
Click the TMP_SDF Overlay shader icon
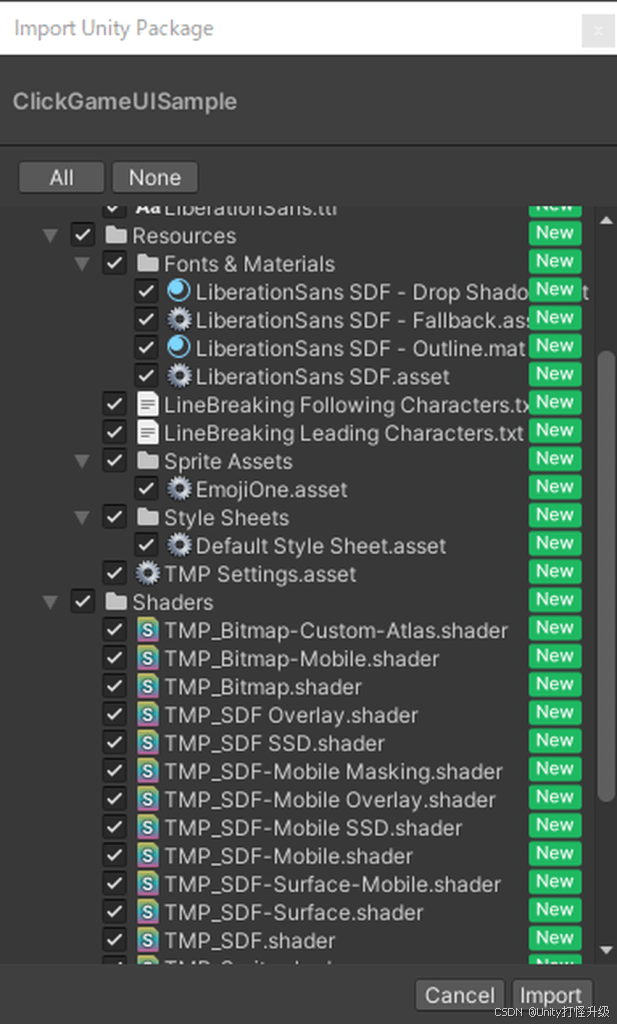(148, 714)
